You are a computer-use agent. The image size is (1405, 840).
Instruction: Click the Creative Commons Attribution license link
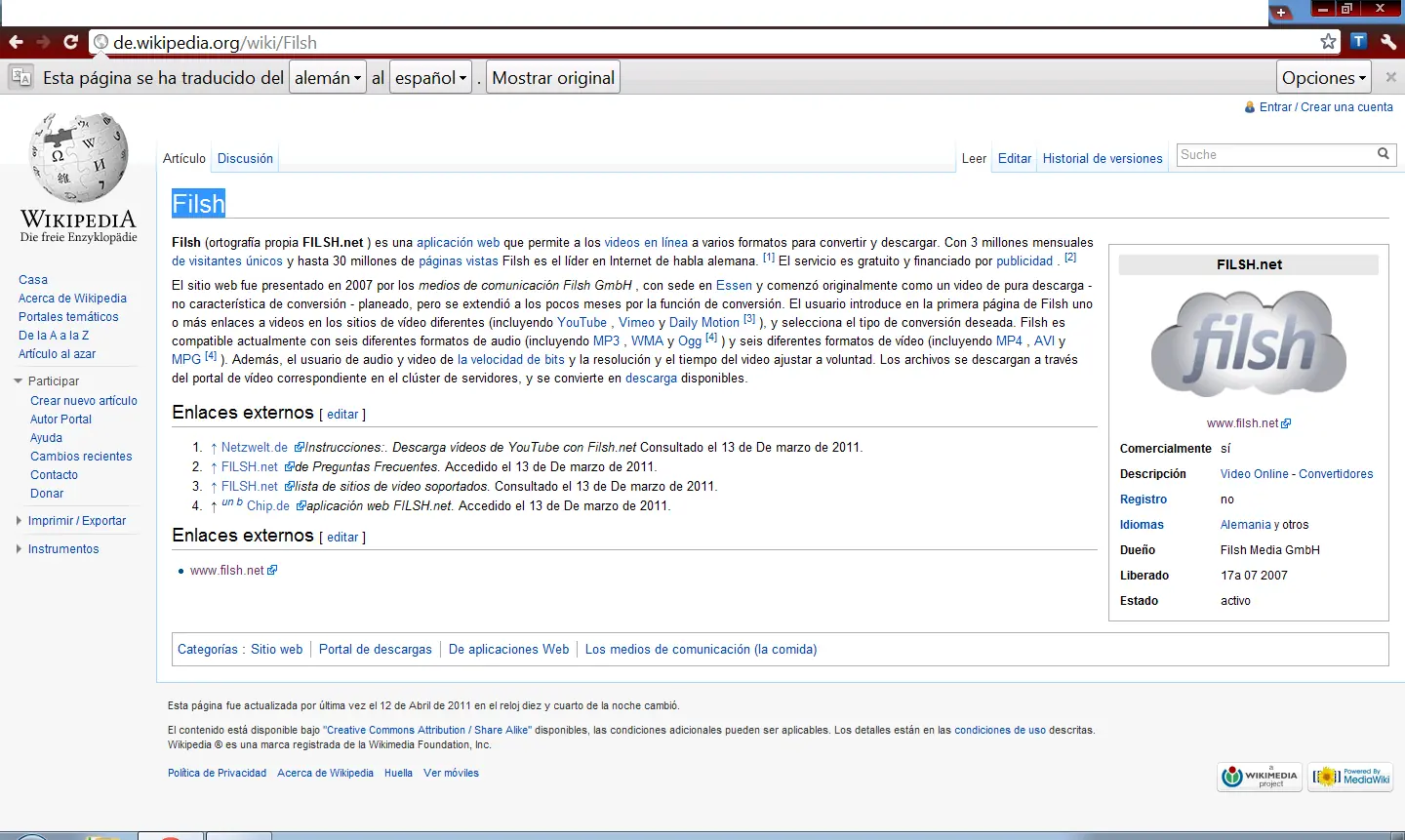pyautogui.click(x=427, y=731)
